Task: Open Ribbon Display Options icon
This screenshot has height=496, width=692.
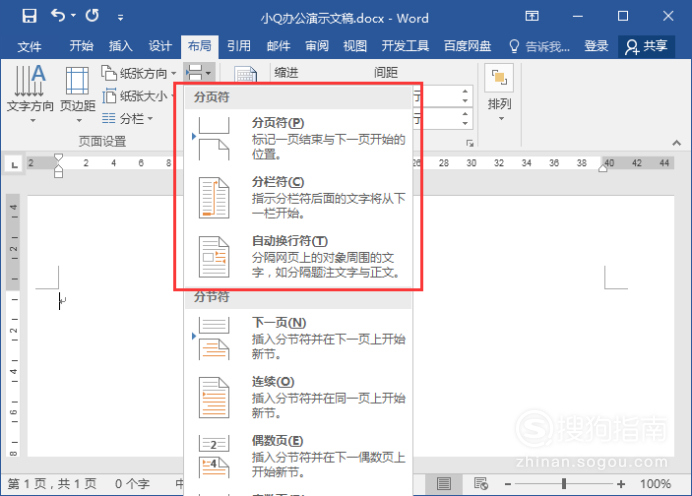Action: click(x=532, y=16)
